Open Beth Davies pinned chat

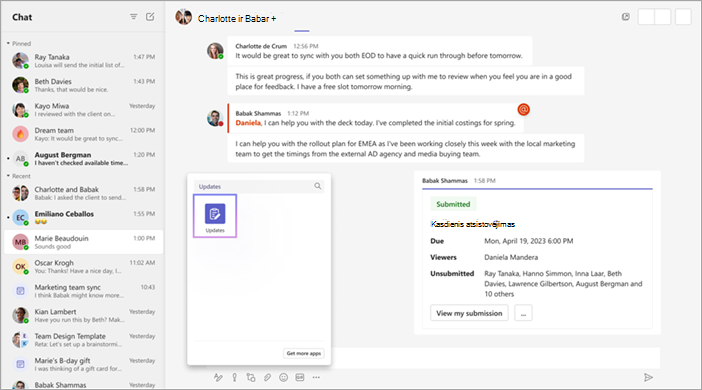pyautogui.click(x=83, y=85)
